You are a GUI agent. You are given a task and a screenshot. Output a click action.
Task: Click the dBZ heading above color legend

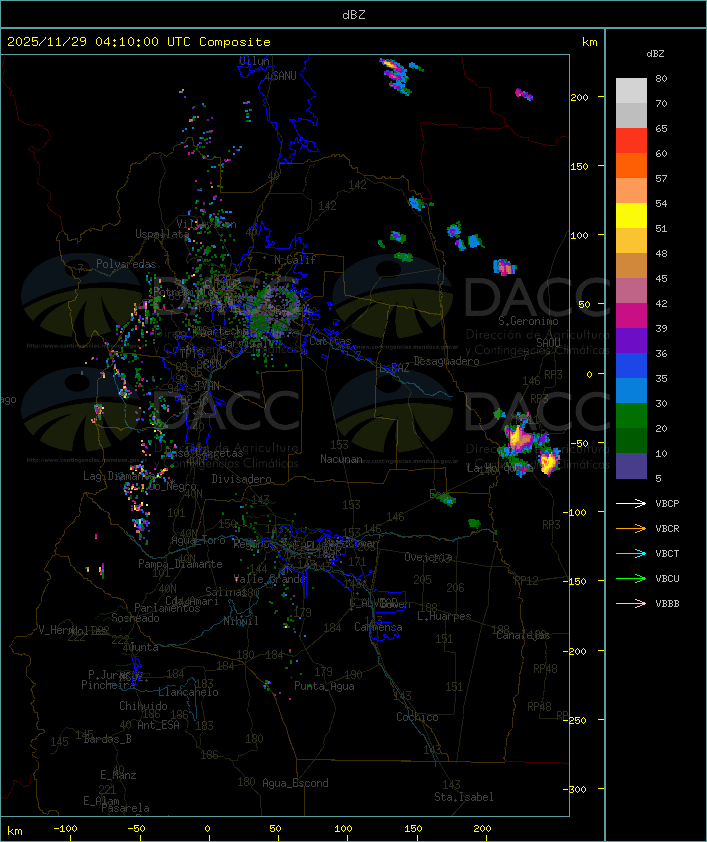click(655, 54)
